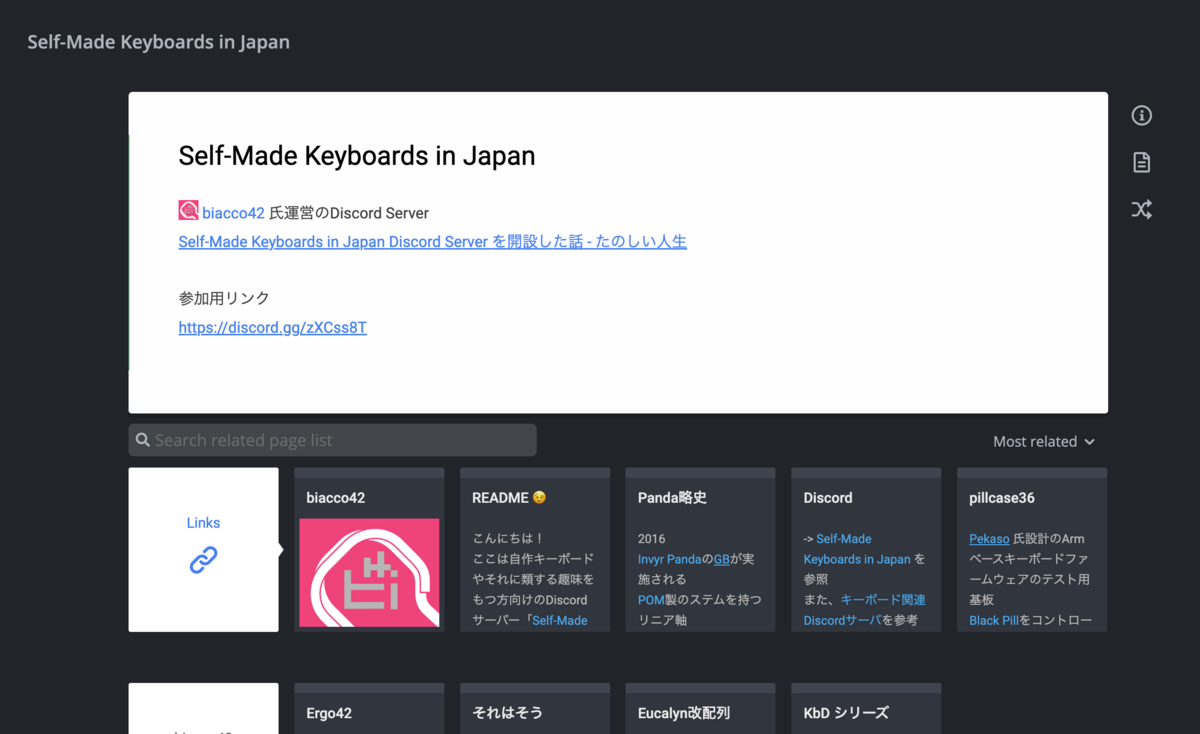Open the Ergo42 page card
Image resolution: width=1200 pixels, height=734 pixels.
point(369,709)
